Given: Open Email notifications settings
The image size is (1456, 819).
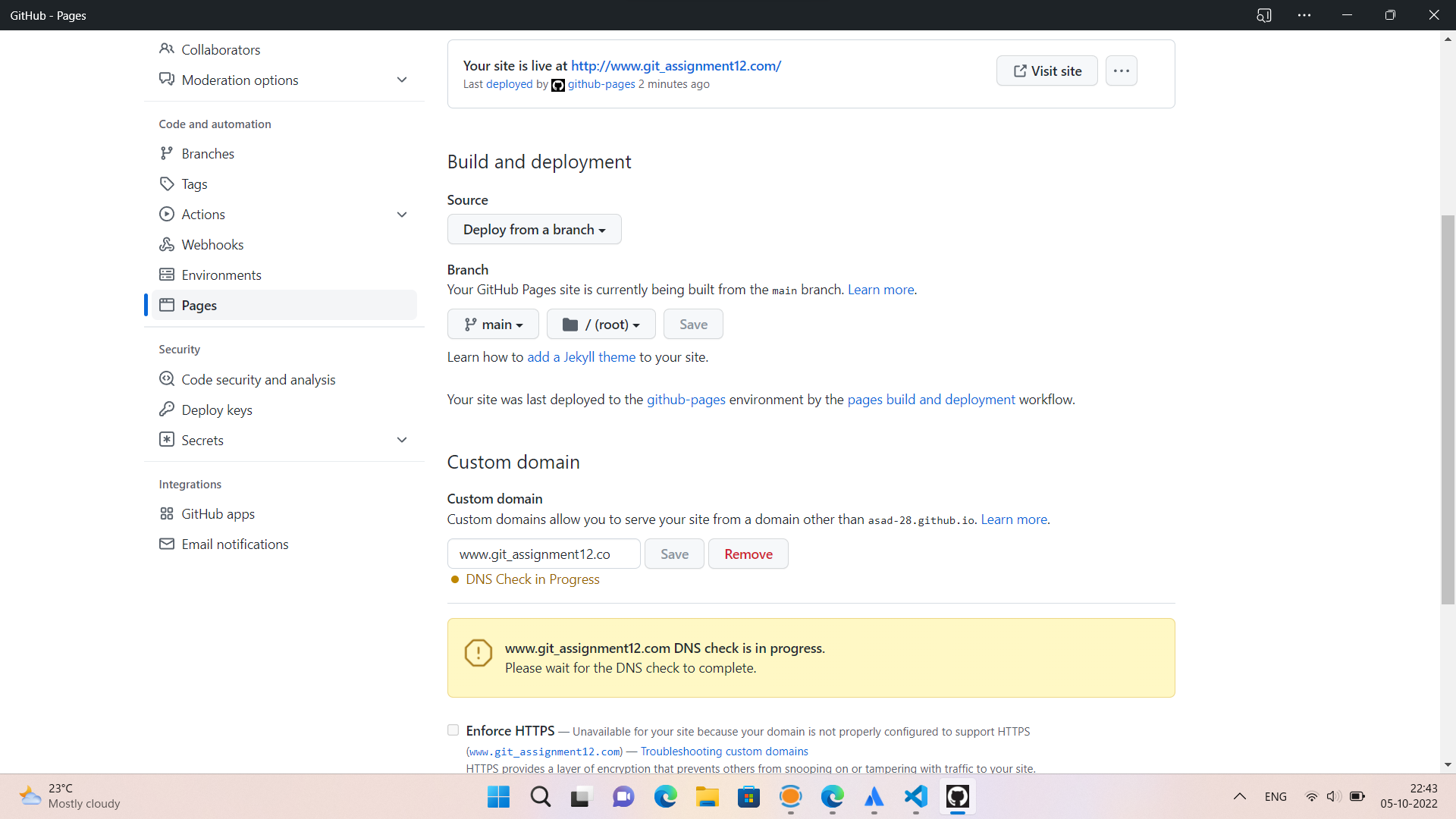Looking at the screenshot, I should coord(234,544).
